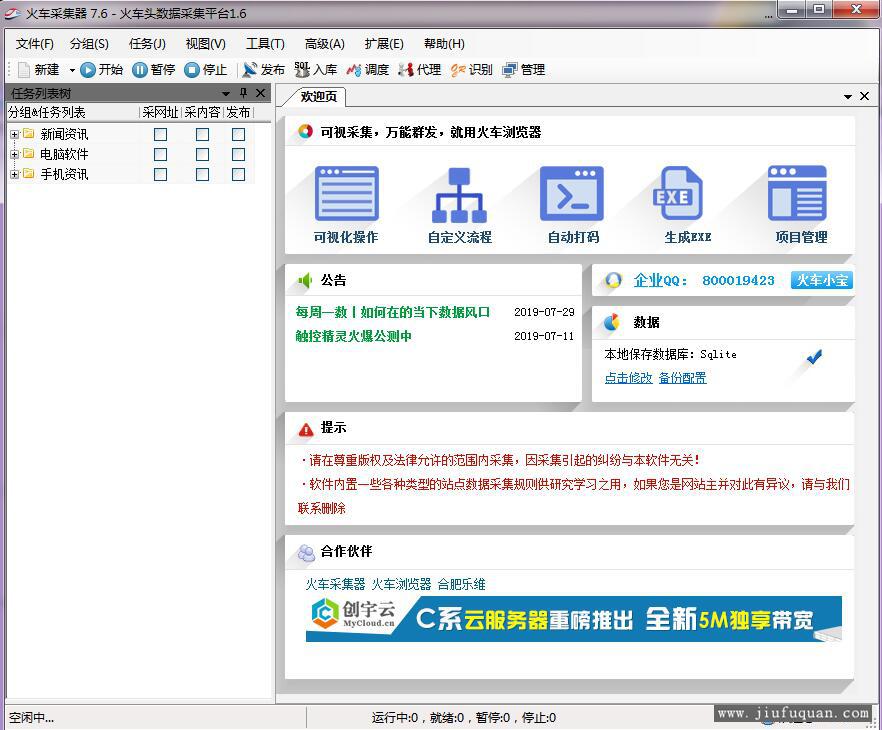Viewport: 882px width, 730px height.
Task: Open the tab list dropdown arrow beside 欢迎页
Action: click(848, 97)
